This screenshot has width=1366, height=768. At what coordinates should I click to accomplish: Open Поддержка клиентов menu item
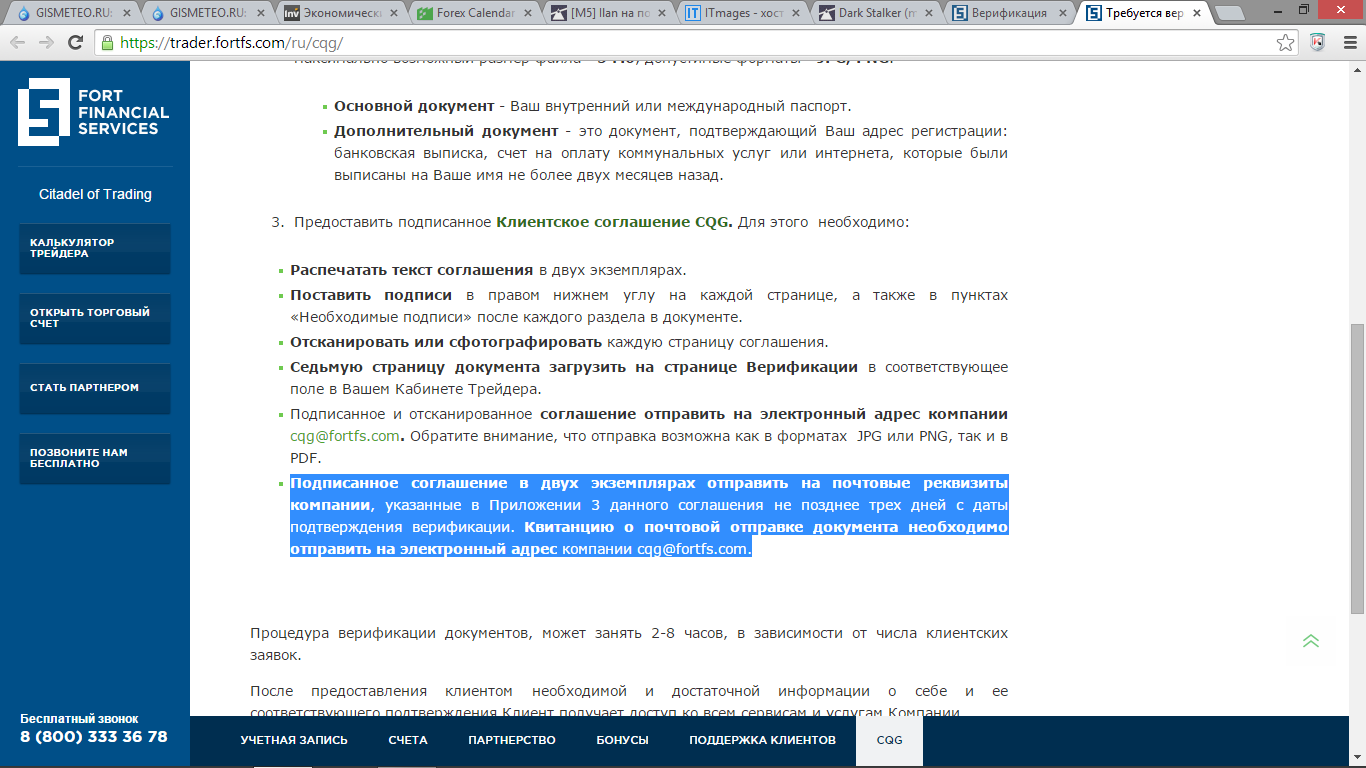(762, 740)
